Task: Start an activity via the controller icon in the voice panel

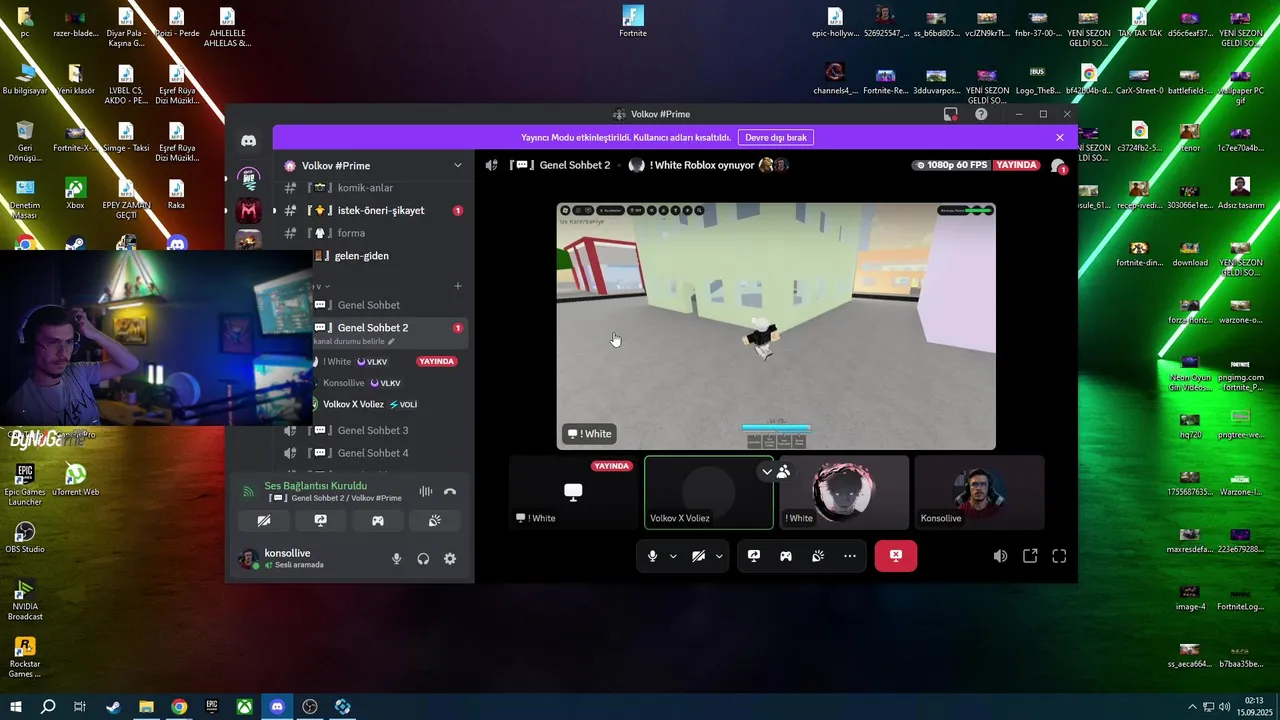Action: tap(378, 521)
